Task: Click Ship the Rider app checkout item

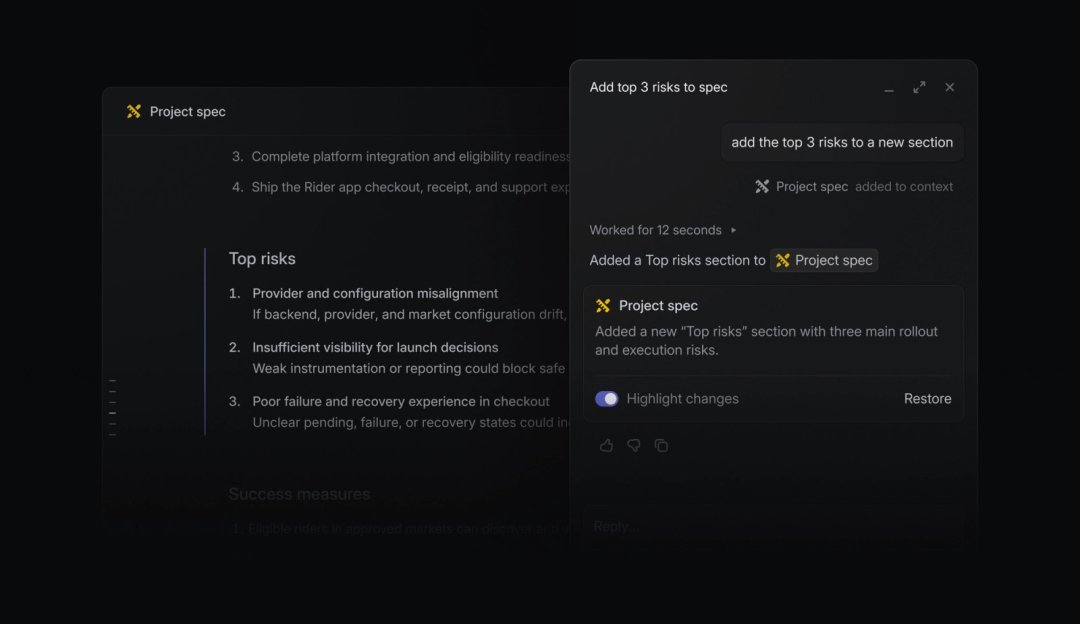Action: coord(401,187)
